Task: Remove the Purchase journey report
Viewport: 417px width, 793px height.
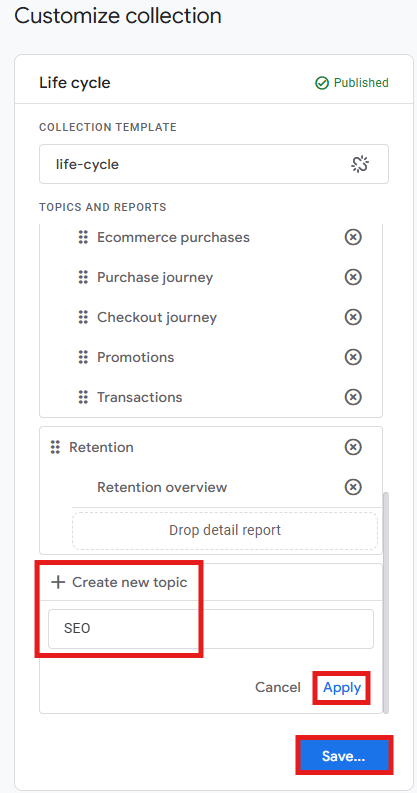Action: pyautogui.click(x=353, y=277)
